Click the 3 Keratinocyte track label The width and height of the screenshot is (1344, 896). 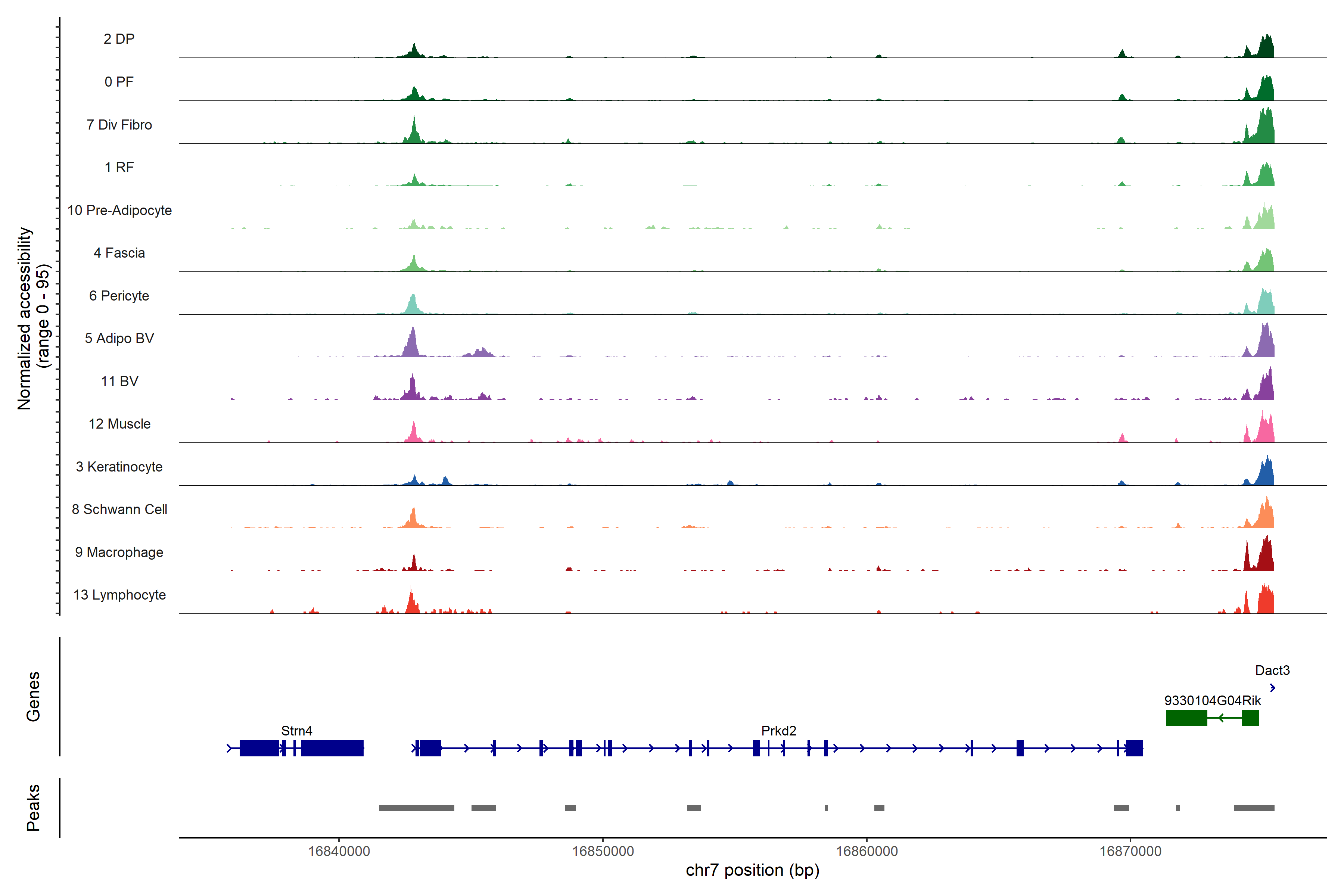click(x=119, y=467)
